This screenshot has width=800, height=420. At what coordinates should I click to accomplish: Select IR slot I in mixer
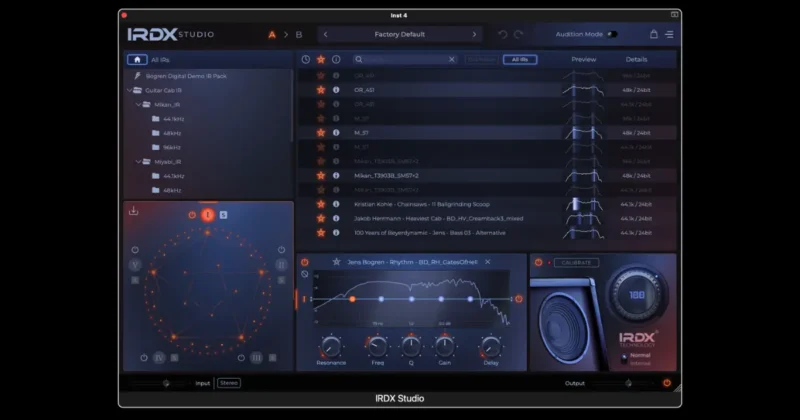tap(208, 215)
